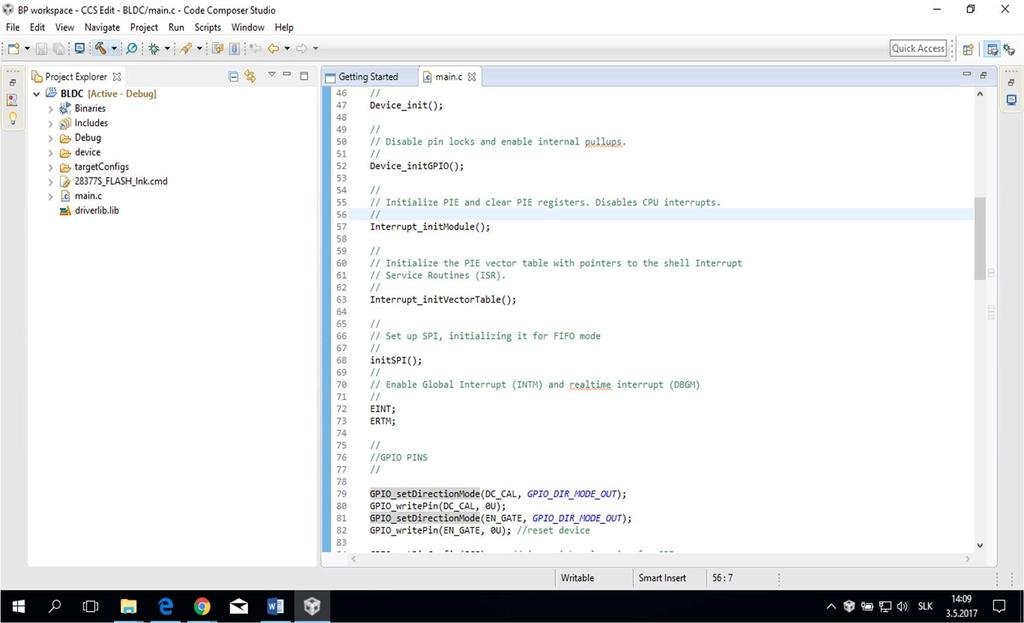Image resolution: width=1024 pixels, height=623 pixels.
Task: Build project with the hammer icon
Action: (x=101, y=48)
